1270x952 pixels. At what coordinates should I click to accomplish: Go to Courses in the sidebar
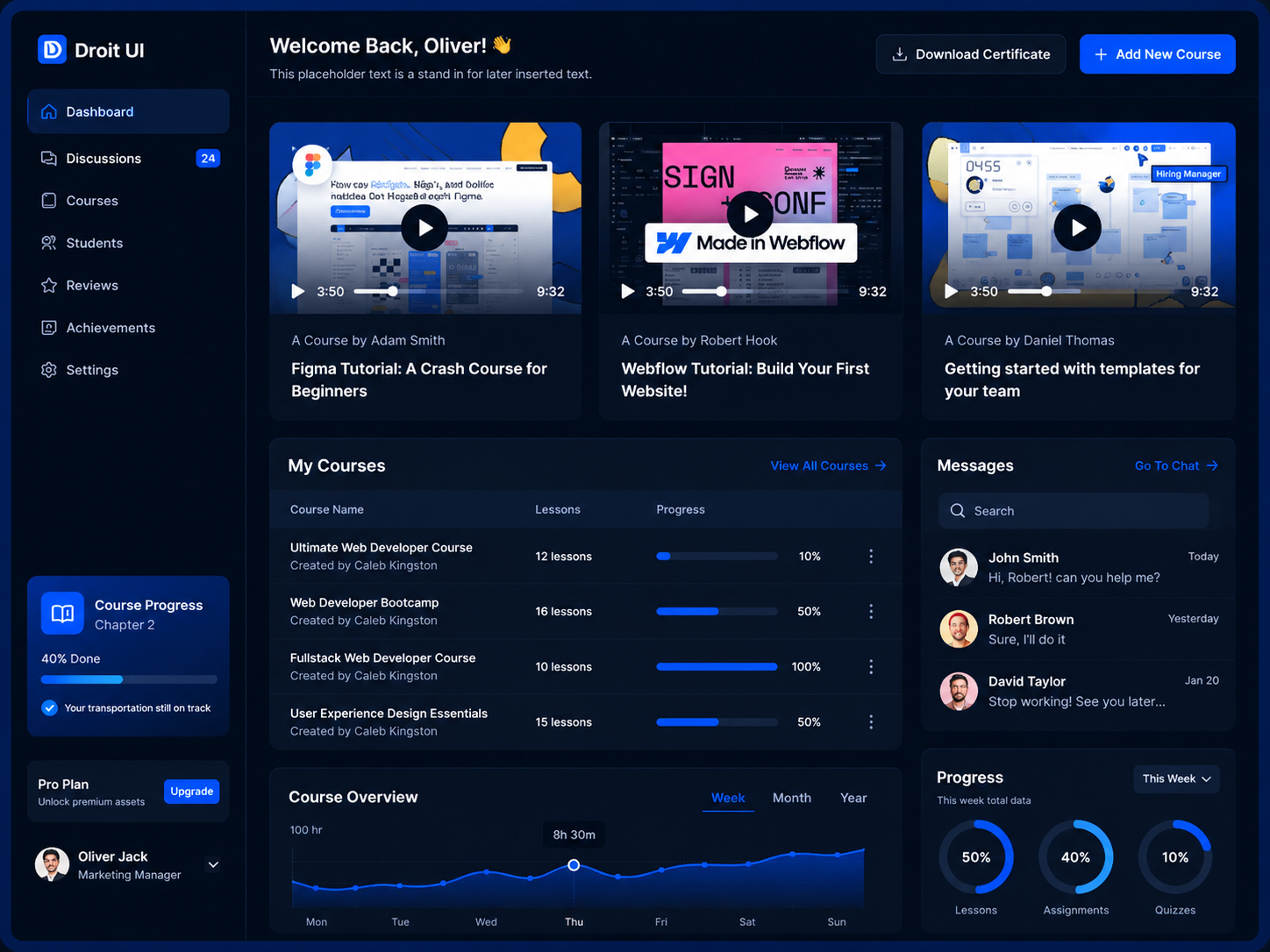point(128,201)
